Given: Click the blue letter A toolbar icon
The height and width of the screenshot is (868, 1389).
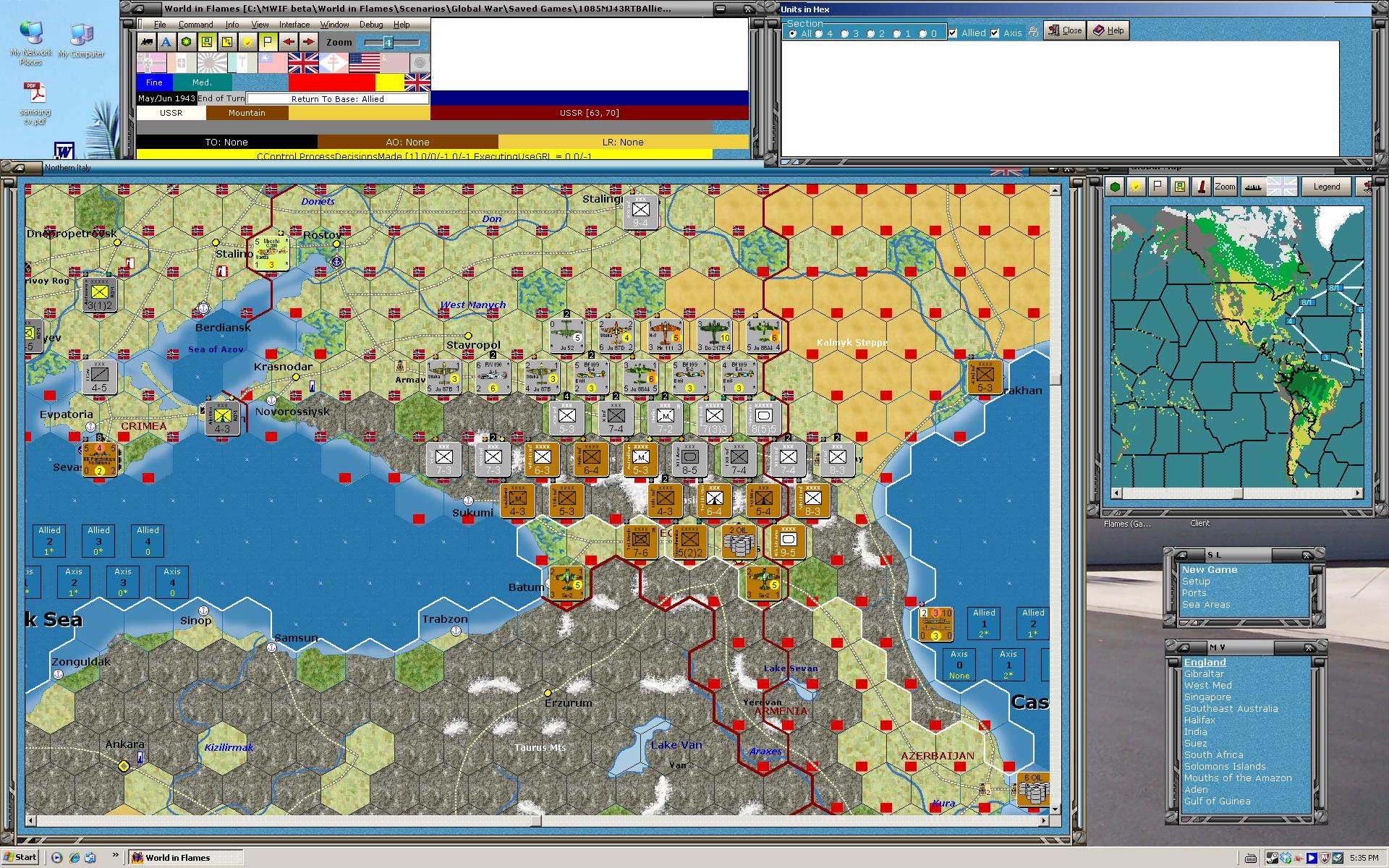Looking at the screenshot, I should [166, 42].
